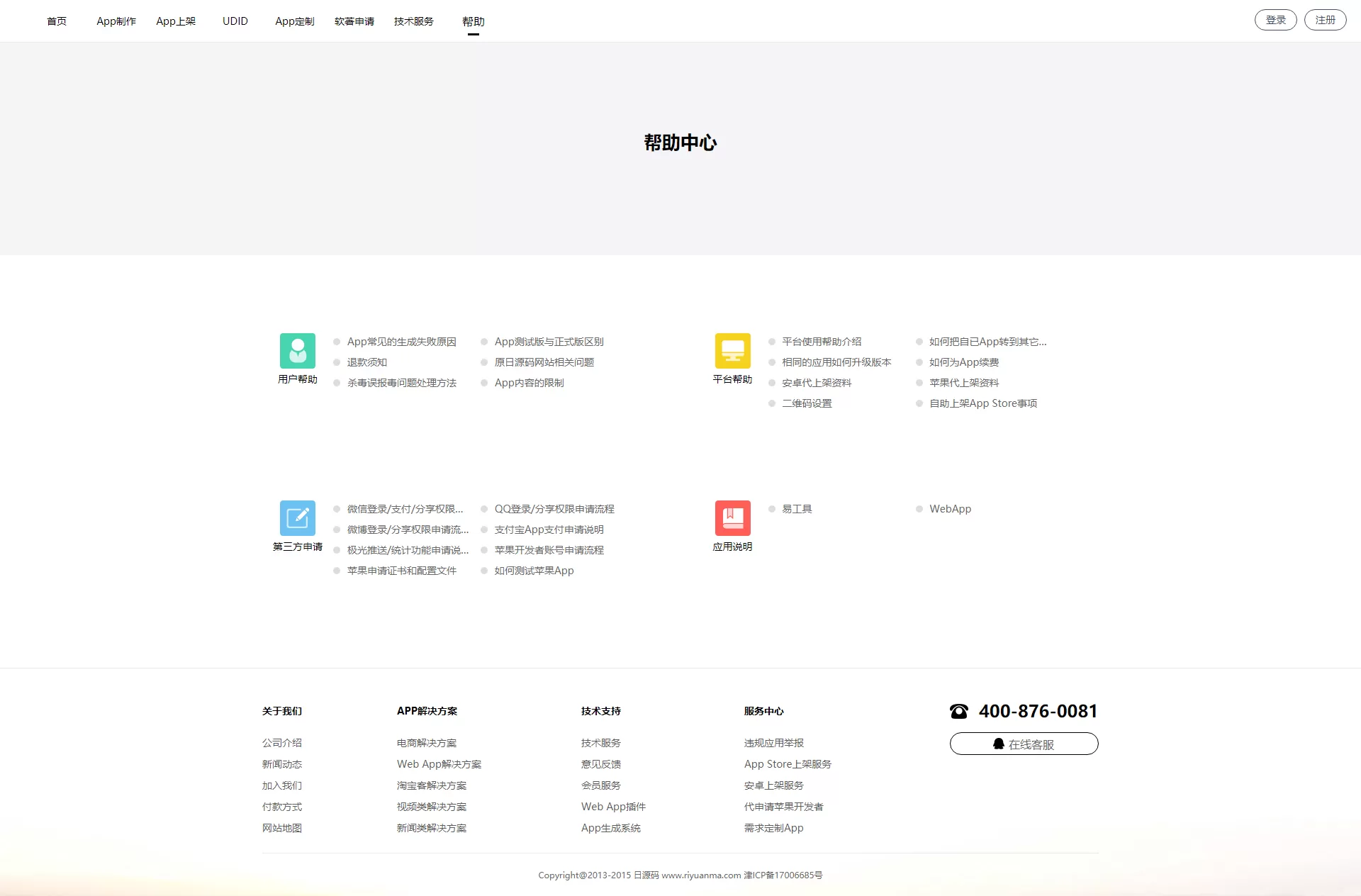Click the 首页 home navigation item
Screen dimensions: 1361x896
point(57,21)
